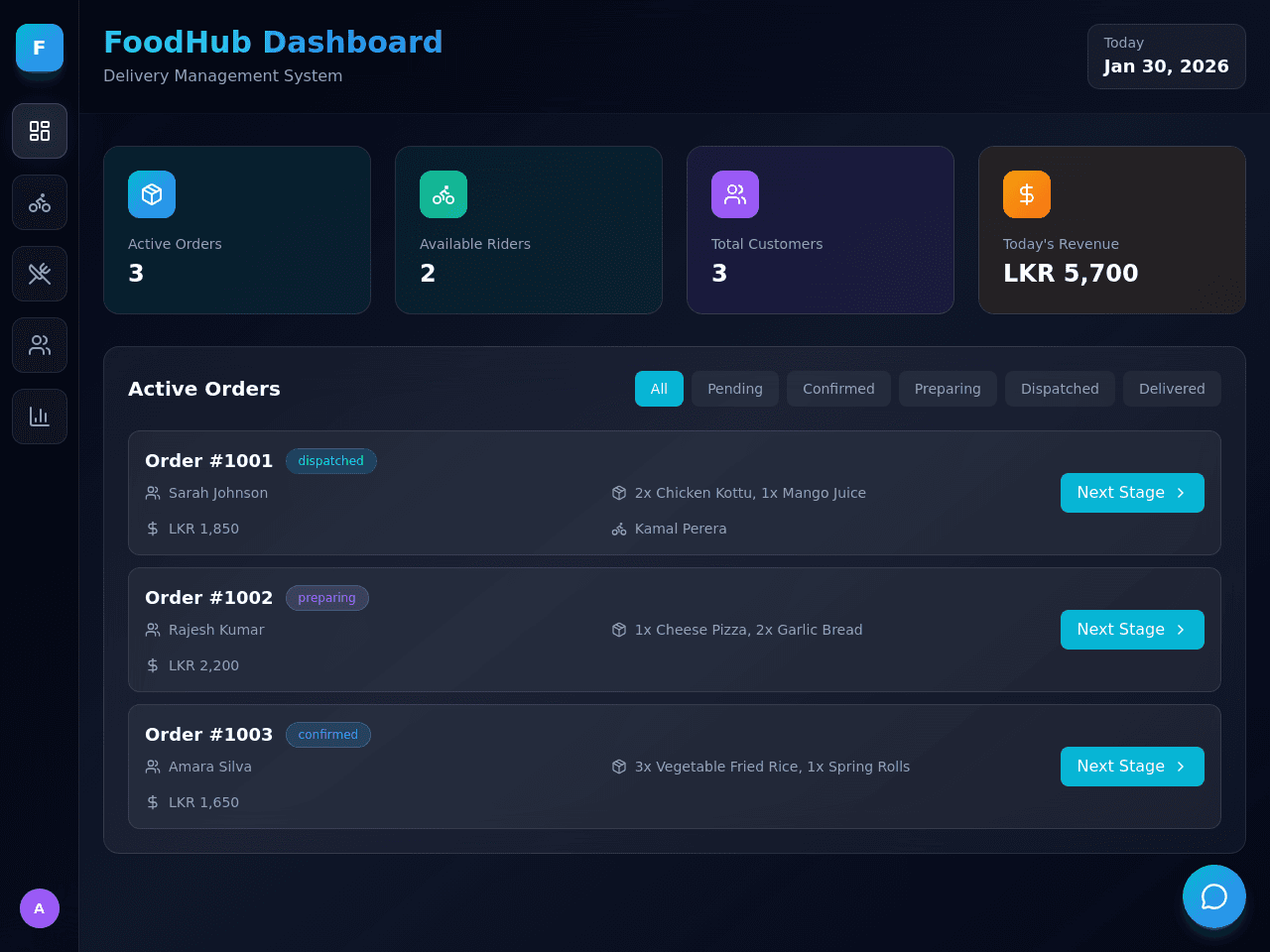Click the 1x Cheese Pizza items text

(x=749, y=630)
